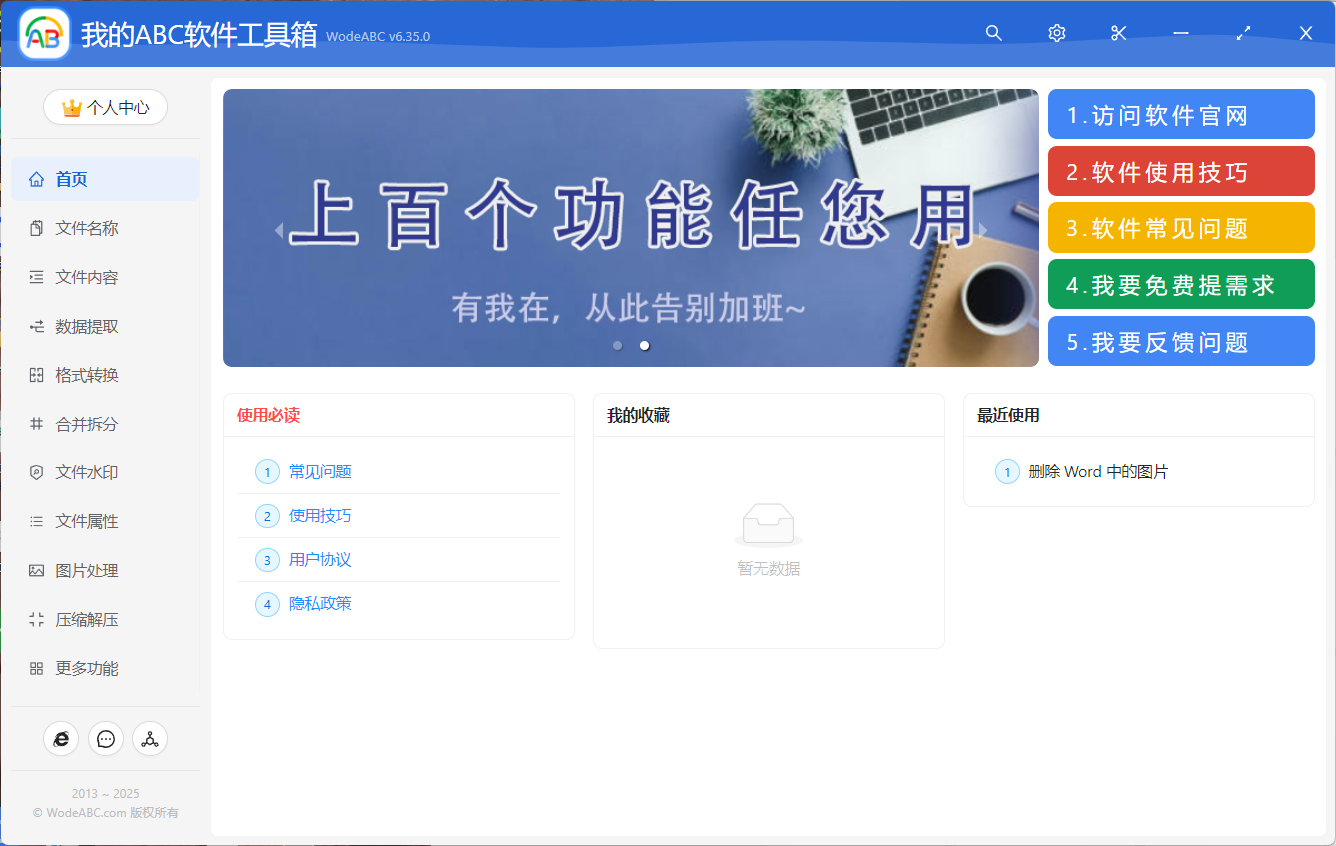Open settings via the gear icon
This screenshot has height=846, width=1336.
point(1056,33)
